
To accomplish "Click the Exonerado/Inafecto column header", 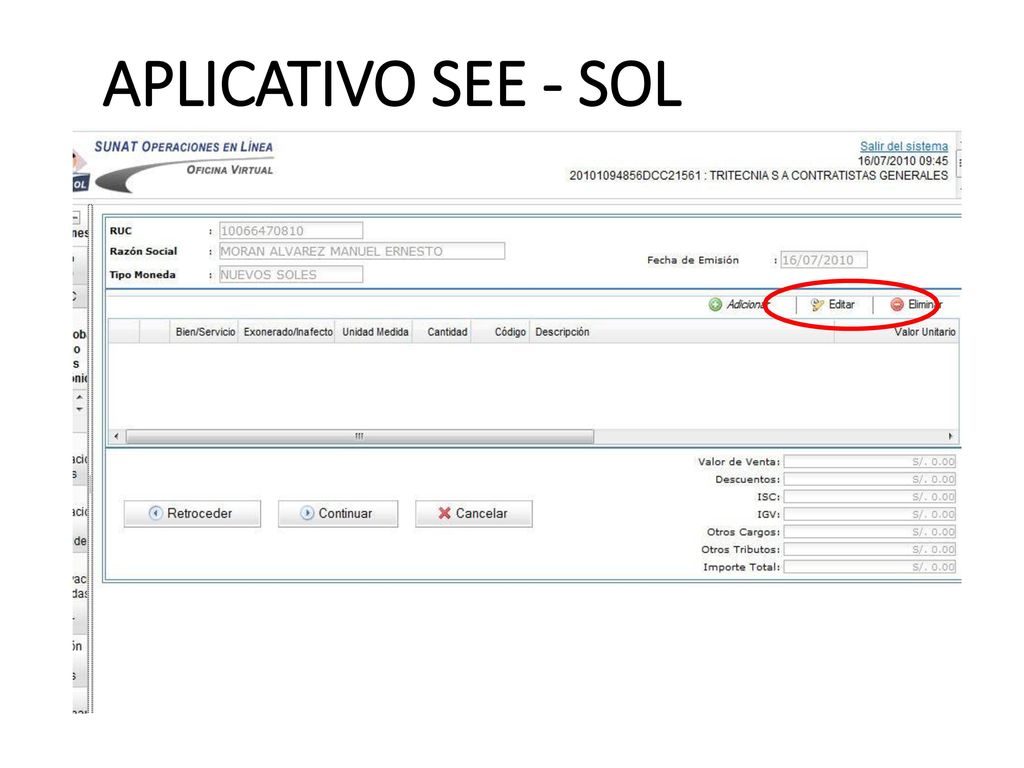I will click(x=288, y=332).
